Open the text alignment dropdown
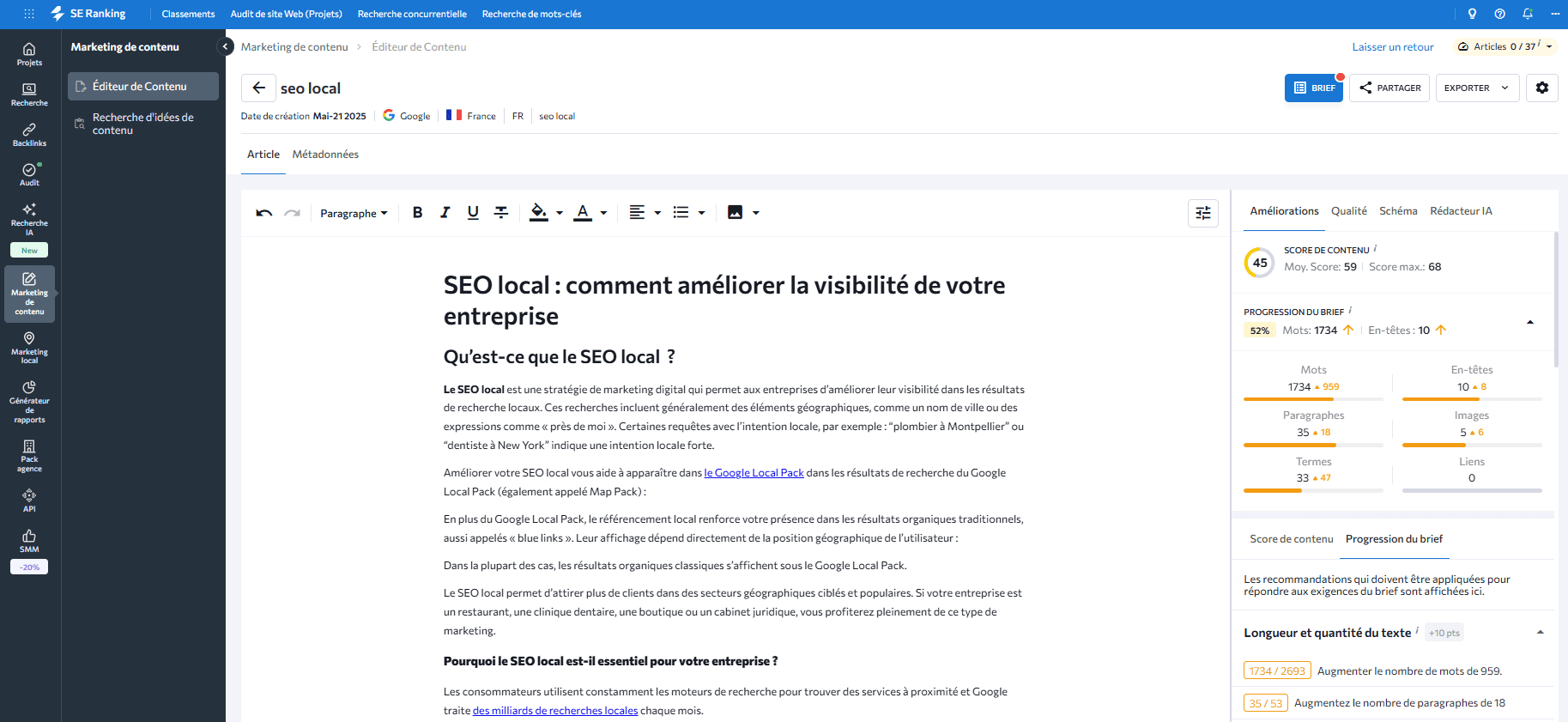 click(x=644, y=212)
